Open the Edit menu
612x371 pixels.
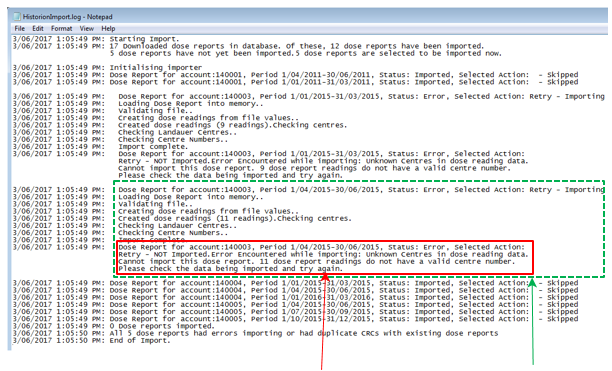[x=38, y=28]
